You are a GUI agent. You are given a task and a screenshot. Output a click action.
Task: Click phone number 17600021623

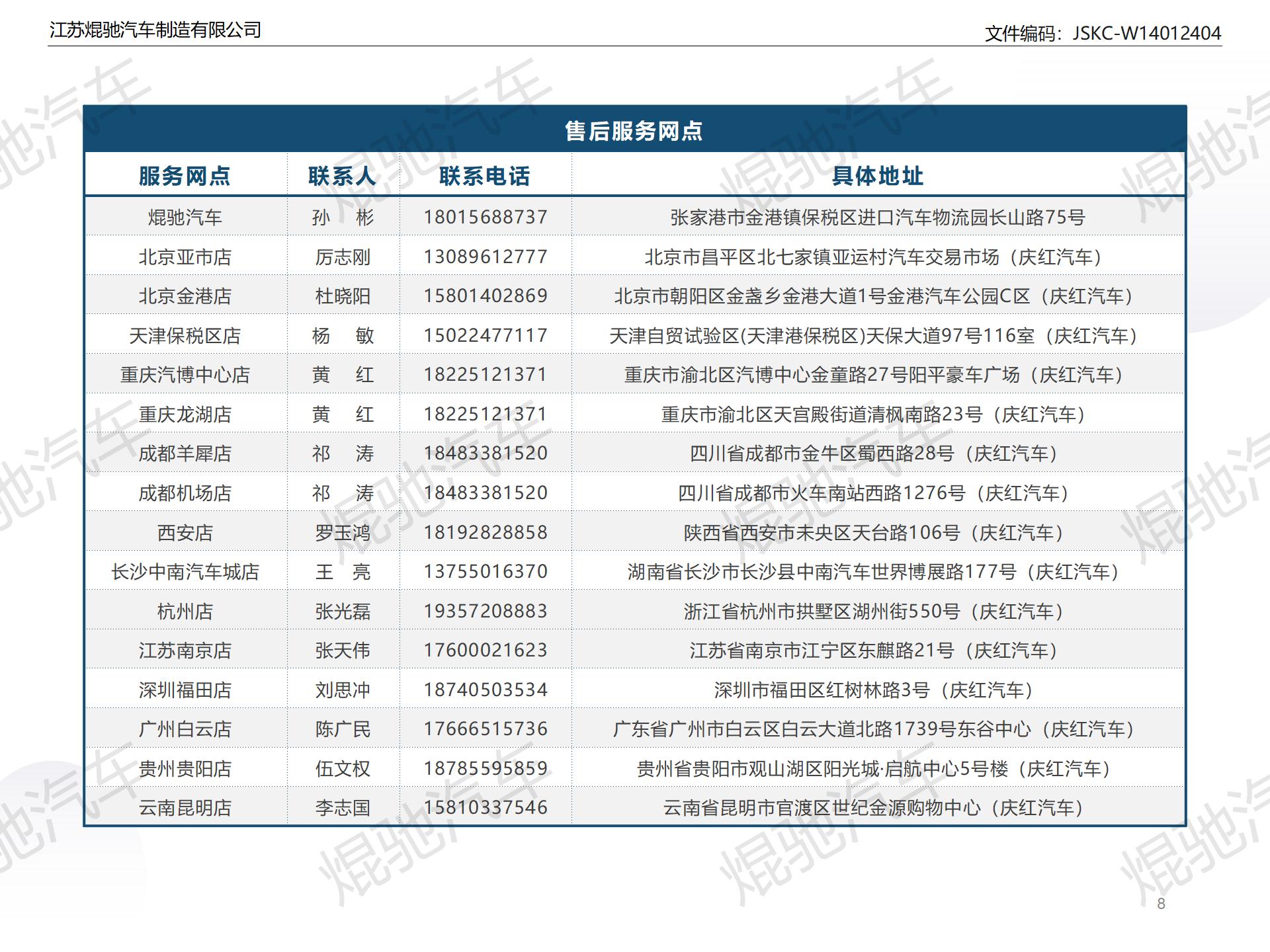[x=486, y=651]
